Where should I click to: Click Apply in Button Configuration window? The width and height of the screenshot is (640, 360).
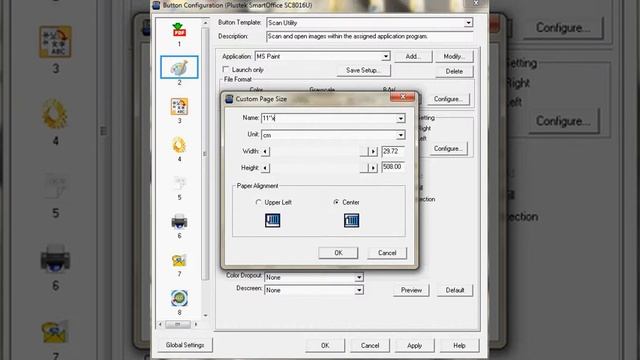click(x=414, y=345)
